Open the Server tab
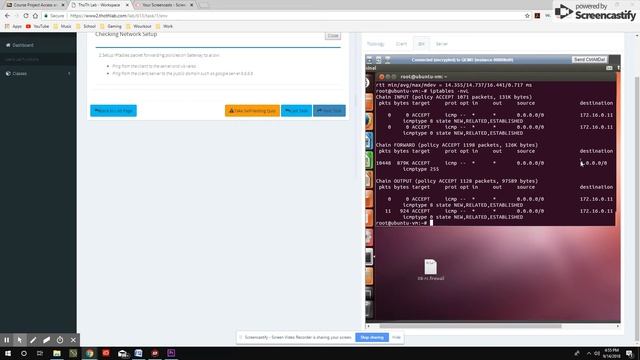This screenshot has width=640, height=360. 442,44
